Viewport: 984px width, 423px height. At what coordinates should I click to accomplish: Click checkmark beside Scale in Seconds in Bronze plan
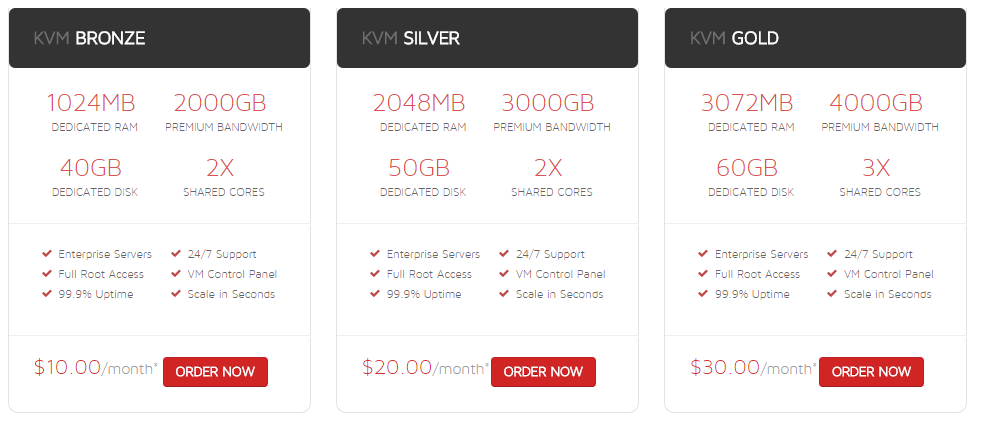[x=176, y=294]
